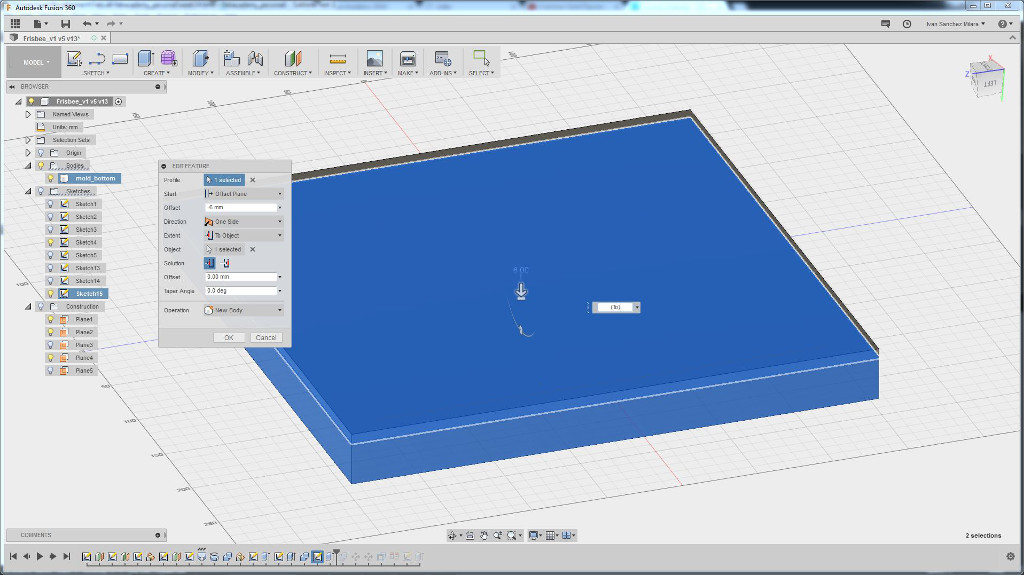The width and height of the screenshot is (1024, 575).
Task: Click OK in Edit Feature dialog
Action: point(229,338)
